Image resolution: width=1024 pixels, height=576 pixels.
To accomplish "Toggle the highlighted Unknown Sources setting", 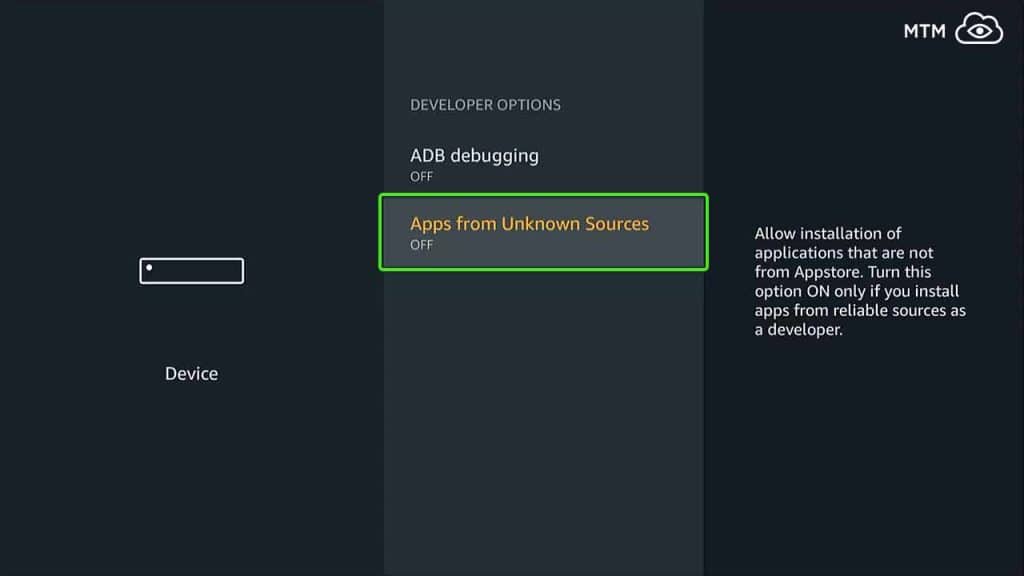I will [x=543, y=232].
